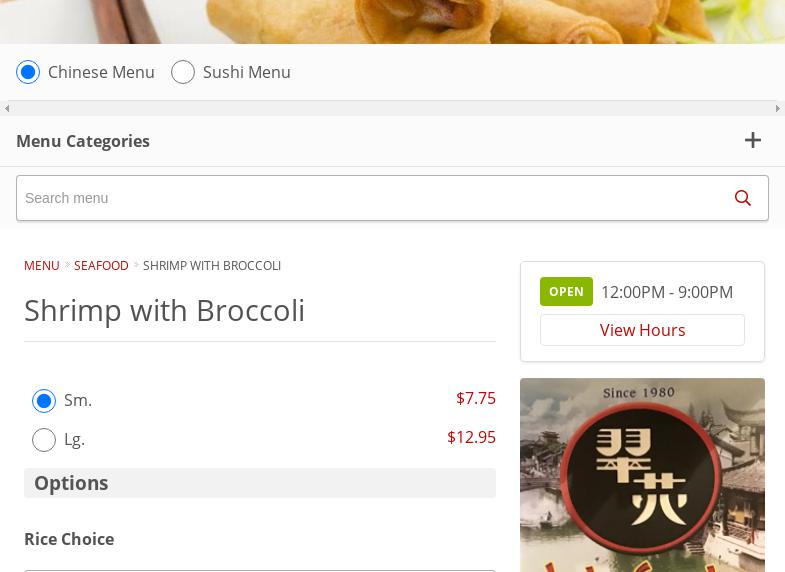Image resolution: width=785 pixels, height=572 pixels.
Task: Click the $7.75 small price
Action: point(475,398)
